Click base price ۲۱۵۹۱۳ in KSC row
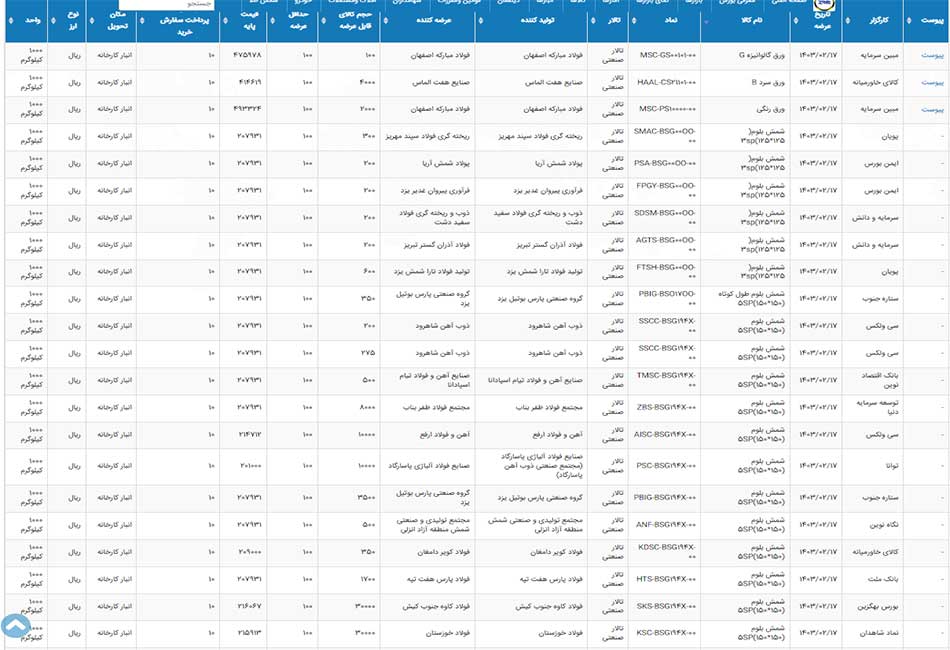The image size is (950, 650). [249, 633]
